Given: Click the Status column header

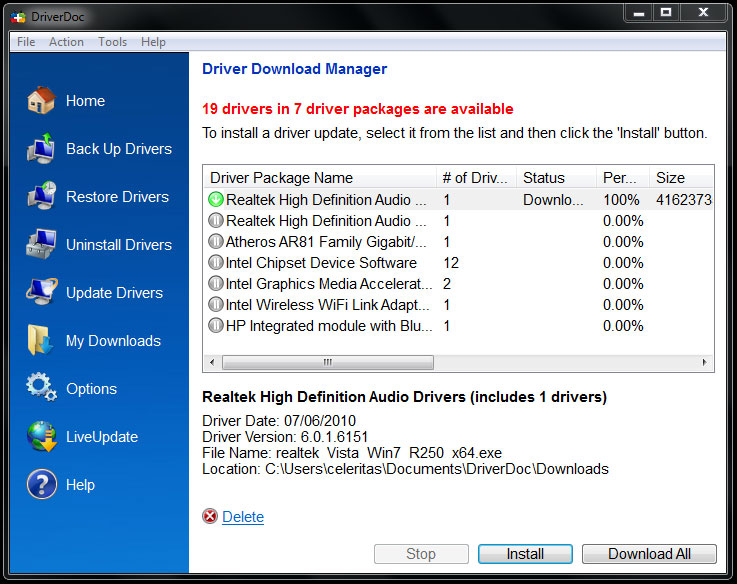Looking at the screenshot, I should point(557,178).
